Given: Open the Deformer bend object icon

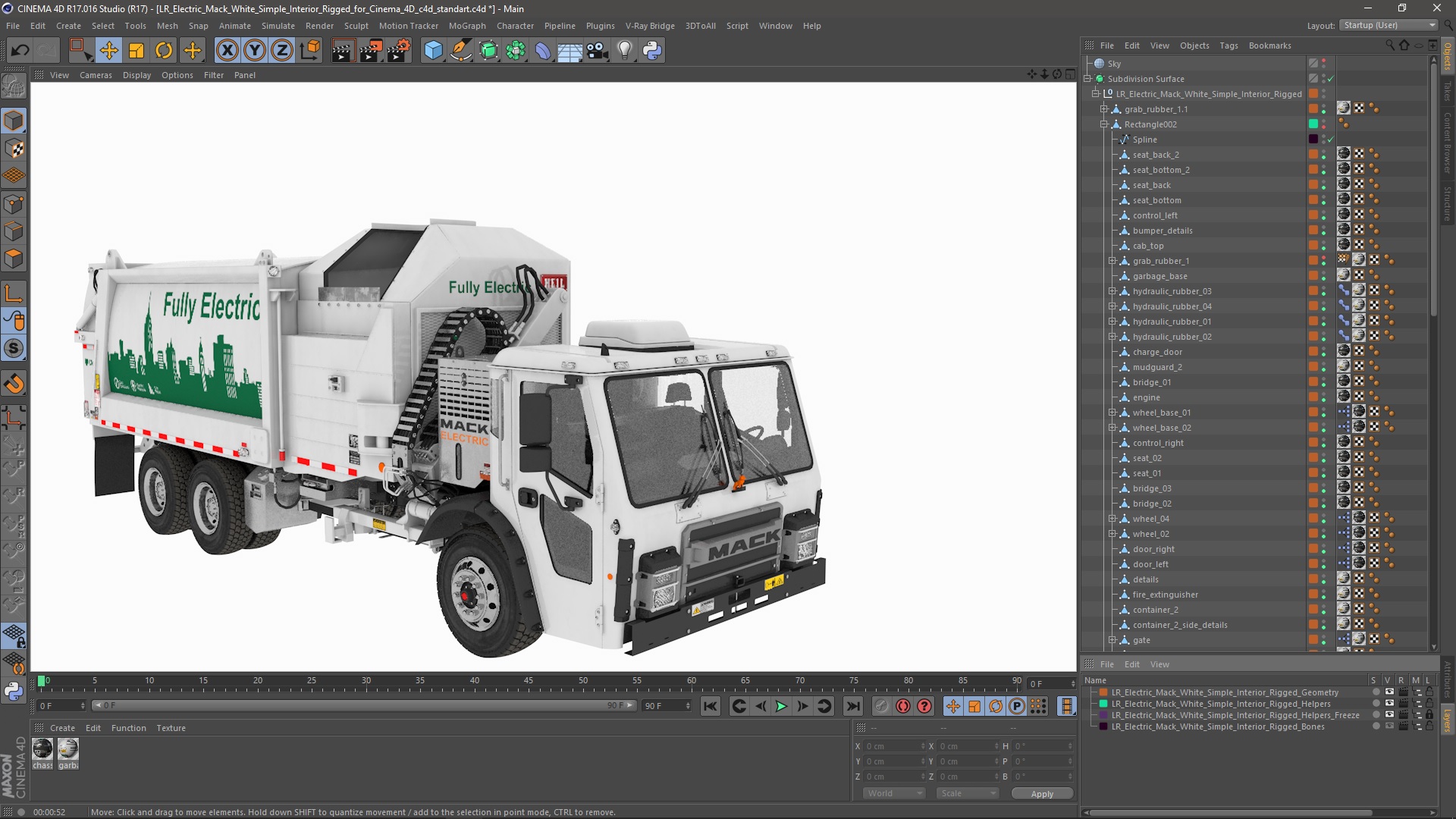Looking at the screenshot, I should coord(543,51).
